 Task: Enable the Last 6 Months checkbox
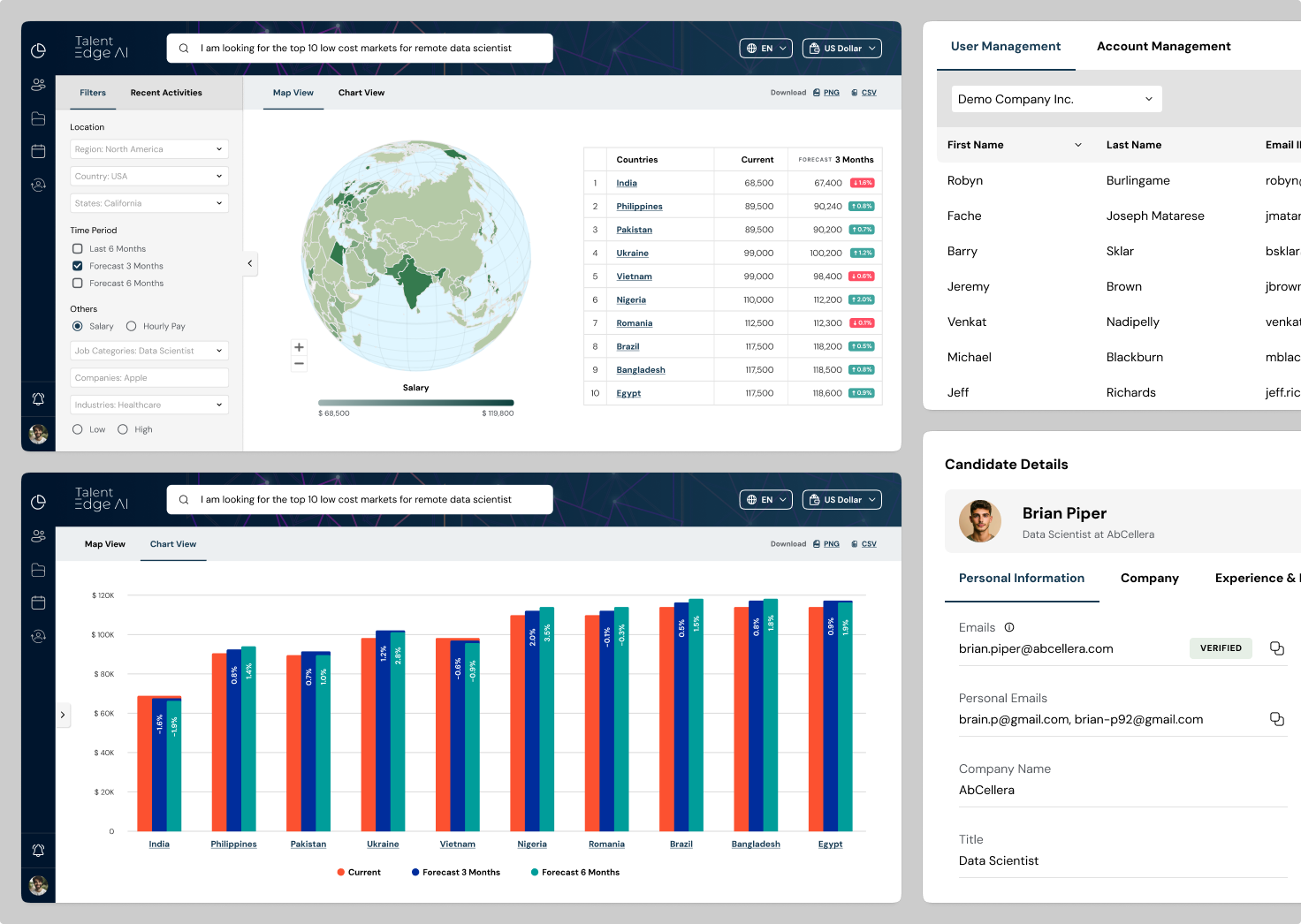tap(78, 249)
